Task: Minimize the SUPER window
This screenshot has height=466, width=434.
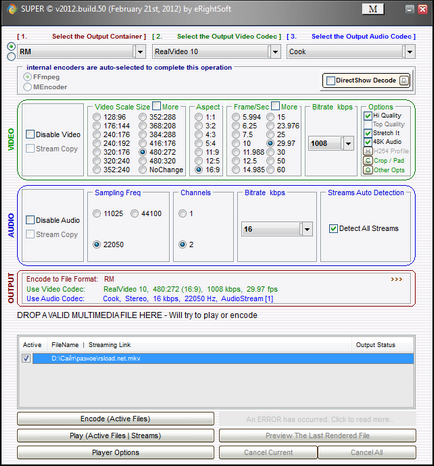Action: click(409, 9)
